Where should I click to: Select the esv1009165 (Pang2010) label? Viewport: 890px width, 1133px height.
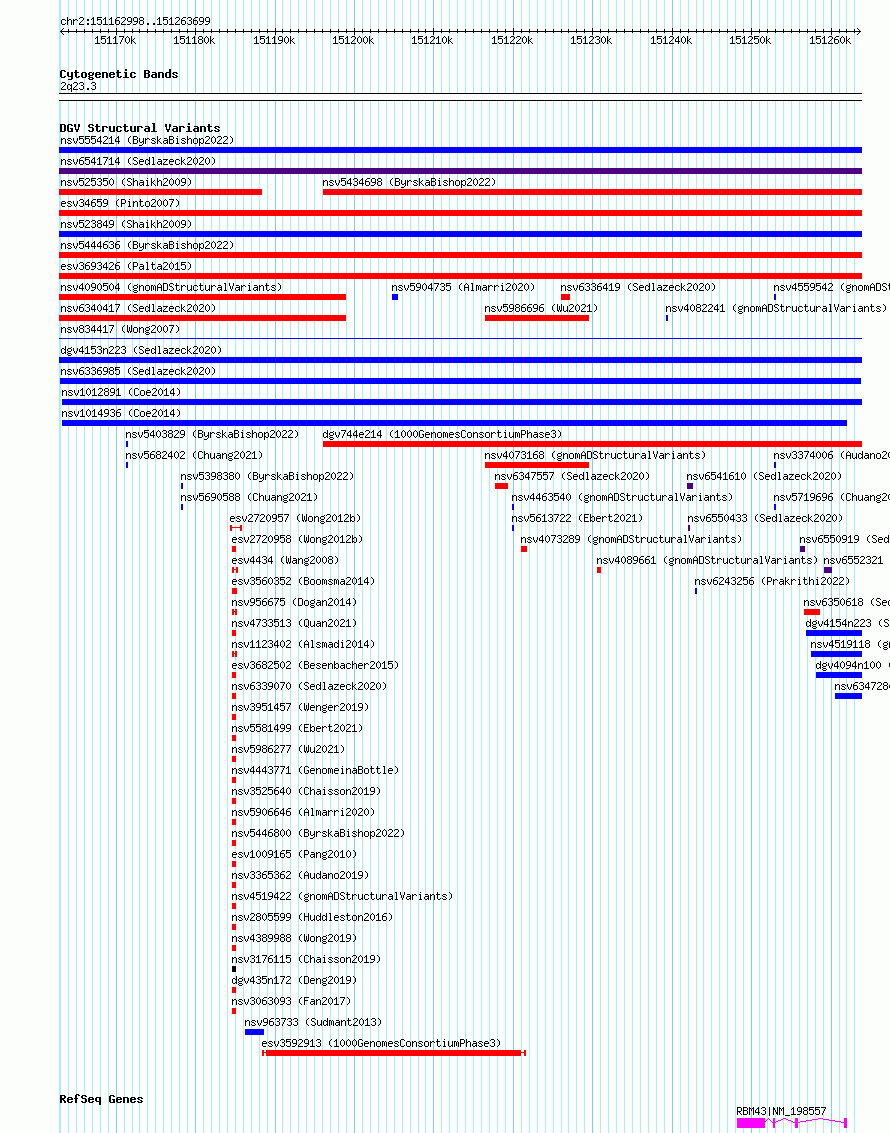click(x=294, y=853)
